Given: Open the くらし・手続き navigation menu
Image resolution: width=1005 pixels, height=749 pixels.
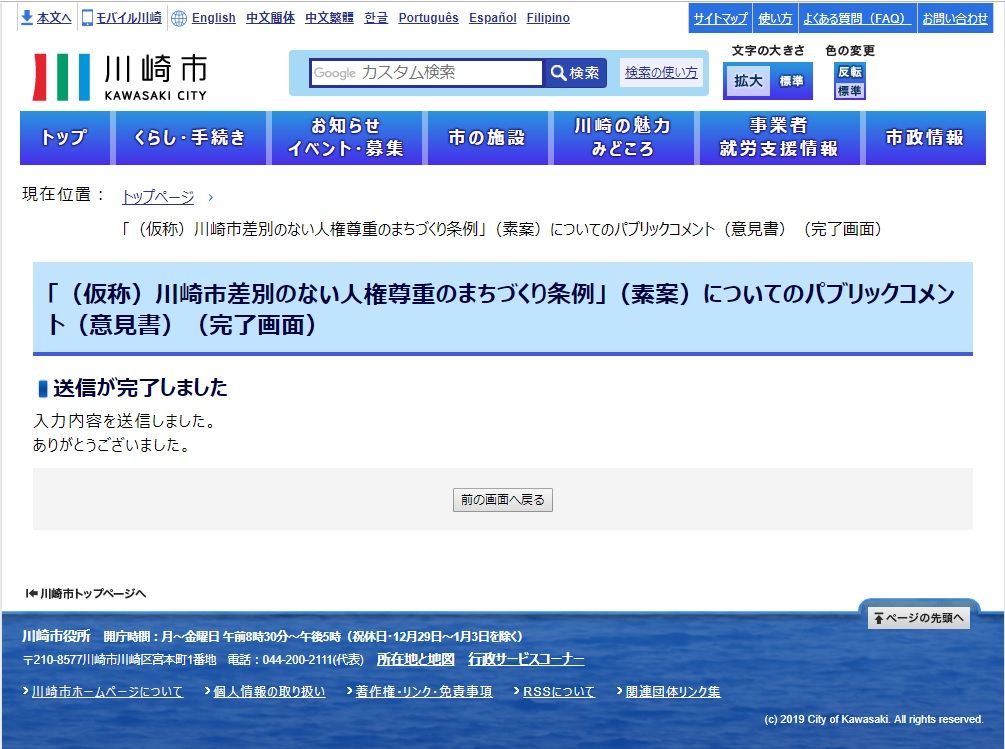Looking at the screenshot, I should (189, 138).
